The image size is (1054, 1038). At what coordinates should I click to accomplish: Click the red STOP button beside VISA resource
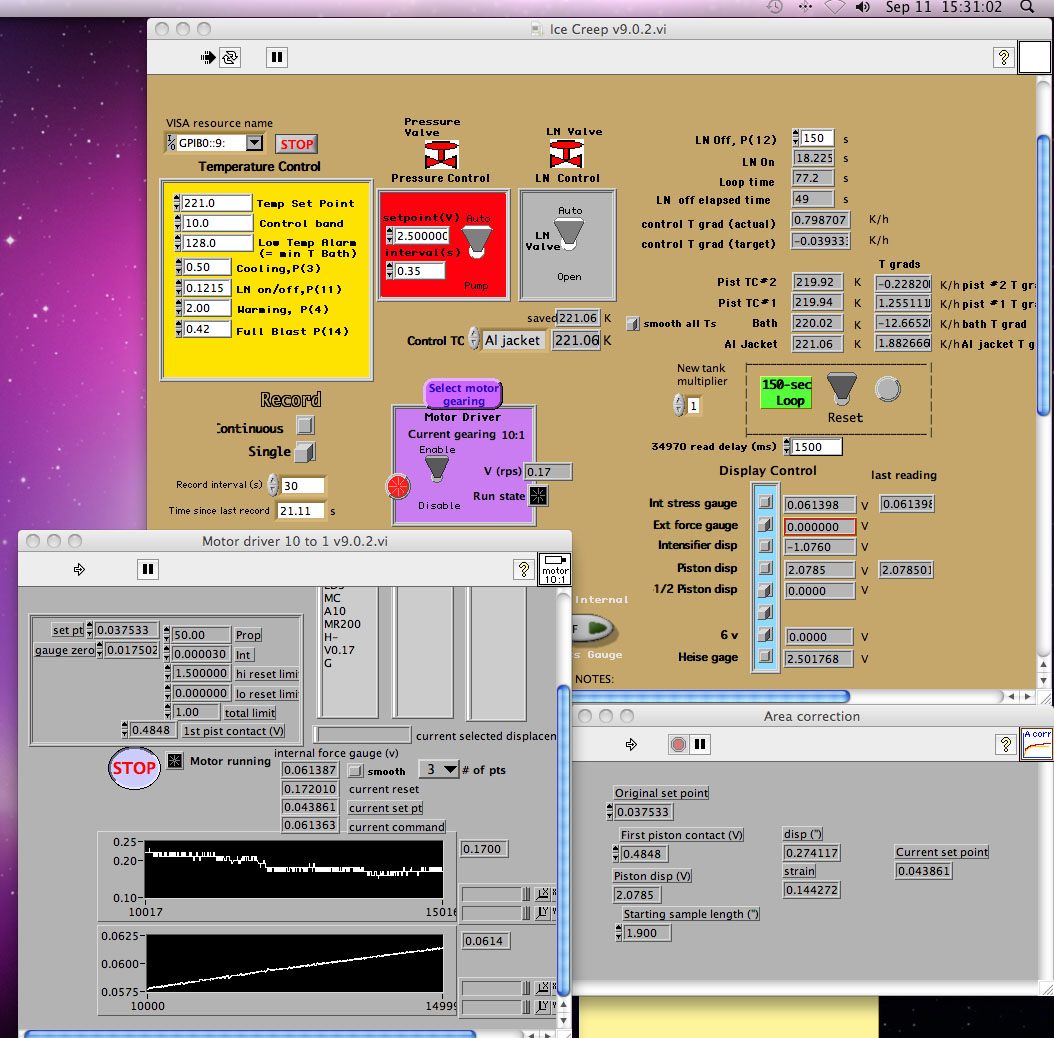pyautogui.click(x=296, y=144)
